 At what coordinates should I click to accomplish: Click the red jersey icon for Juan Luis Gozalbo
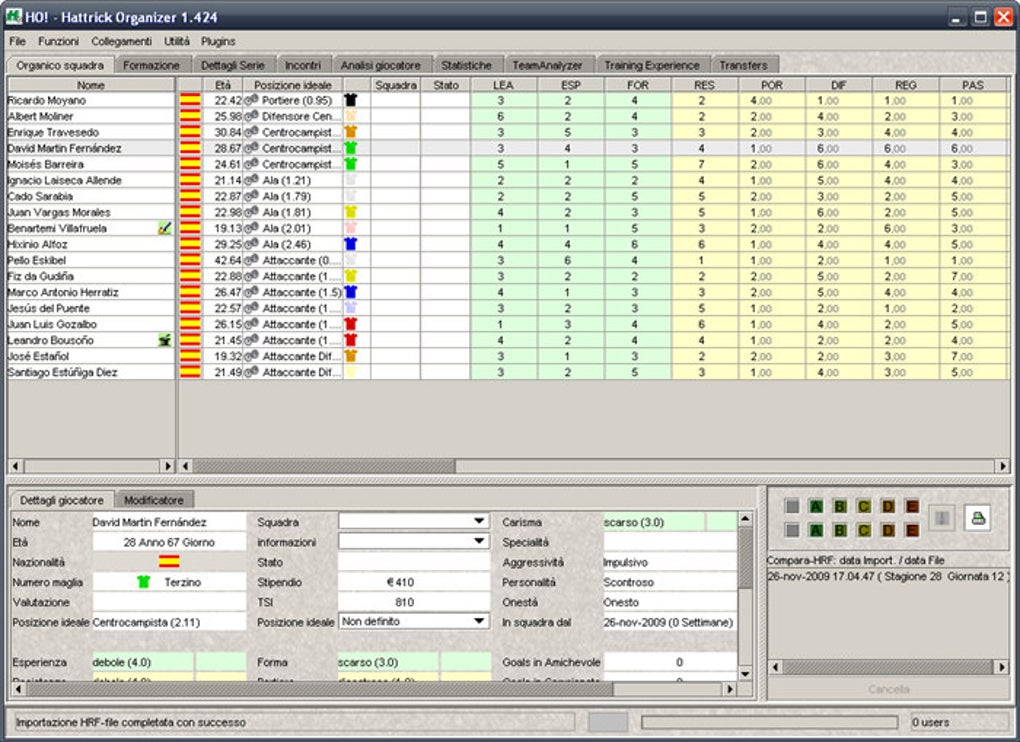(x=351, y=324)
